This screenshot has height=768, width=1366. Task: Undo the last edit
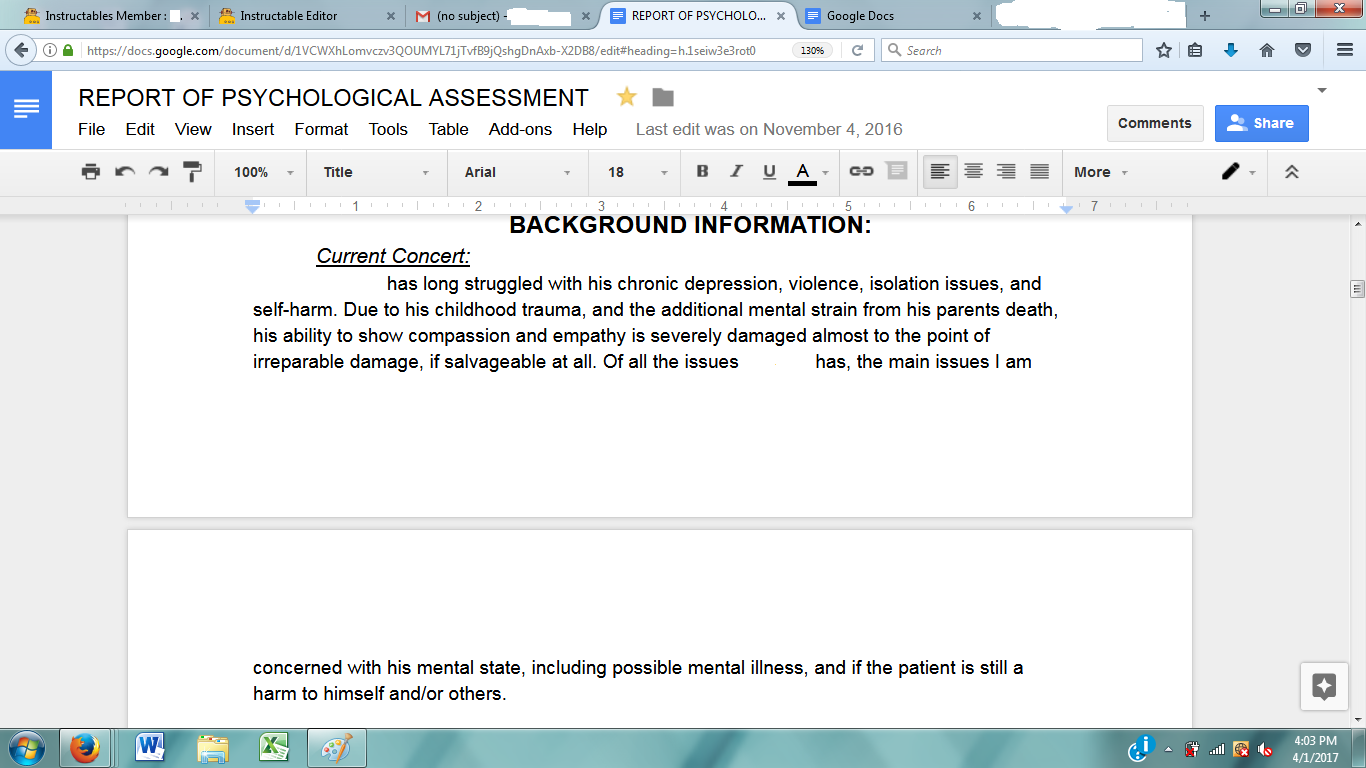pyautogui.click(x=125, y=172)
